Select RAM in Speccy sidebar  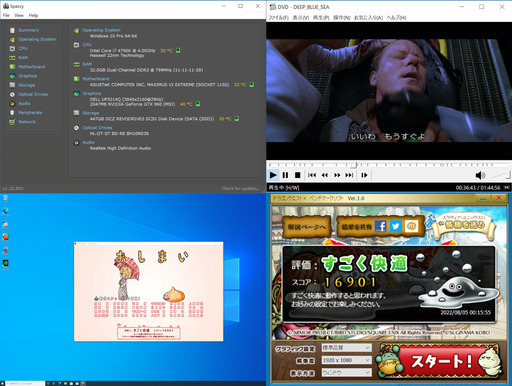point(23,58)
